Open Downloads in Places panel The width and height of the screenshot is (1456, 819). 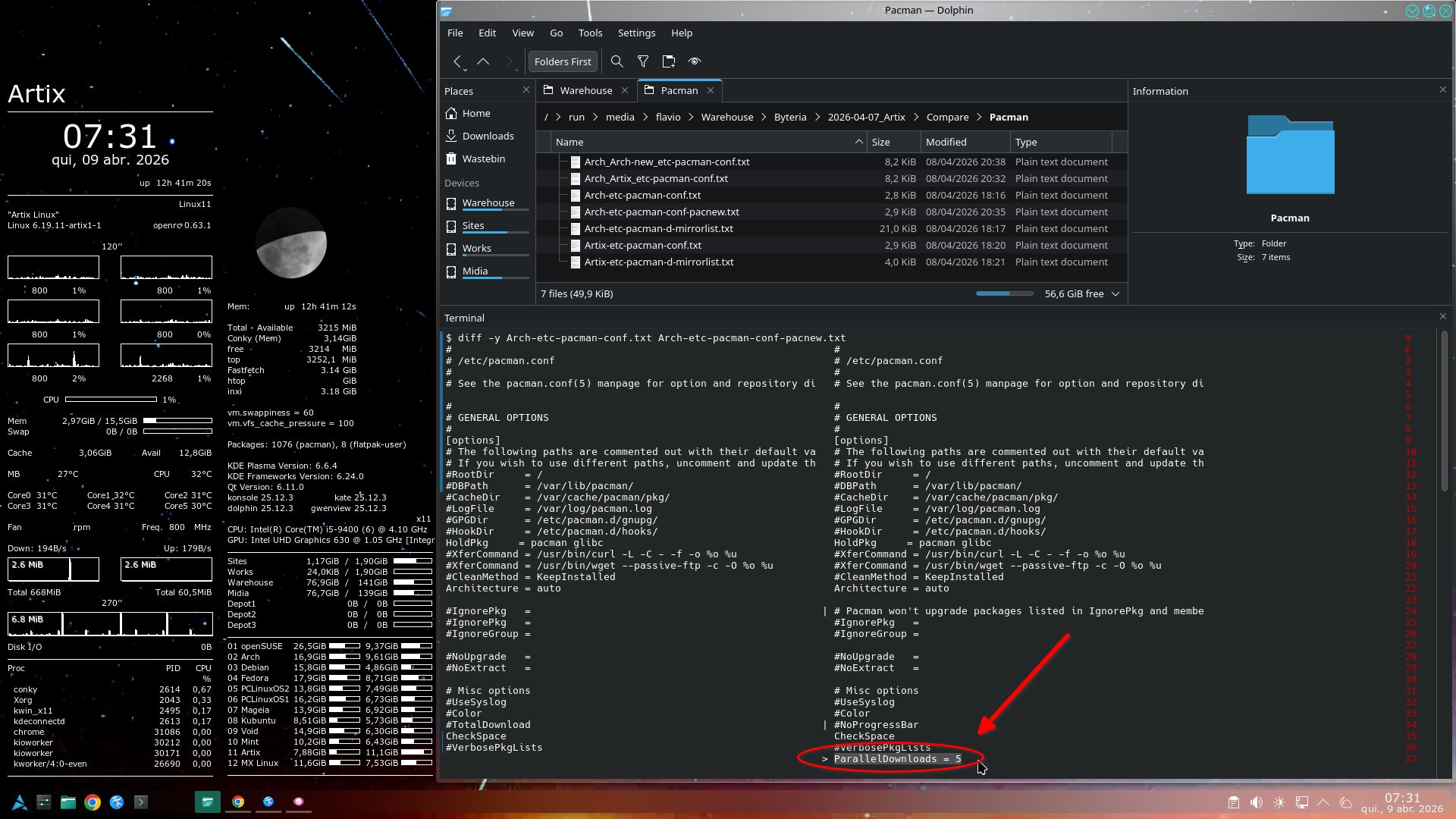click(488, 136)
